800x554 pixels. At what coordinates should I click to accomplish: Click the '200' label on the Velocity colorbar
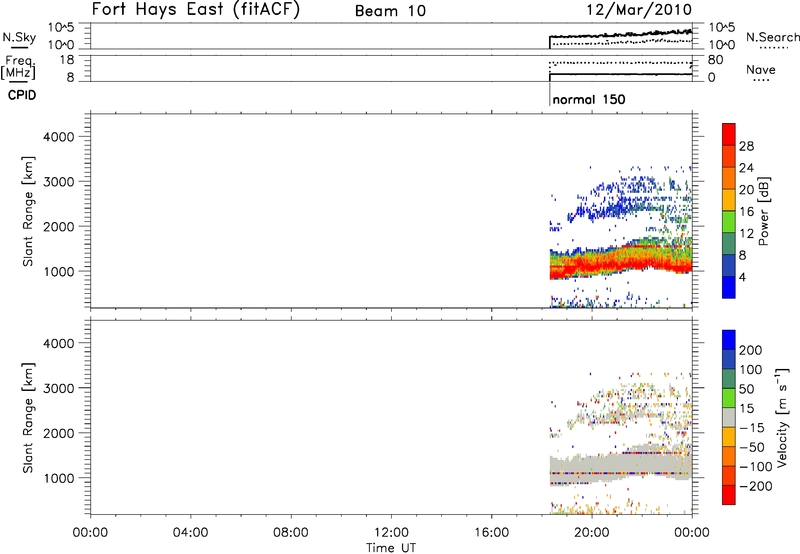pos(751,350)
